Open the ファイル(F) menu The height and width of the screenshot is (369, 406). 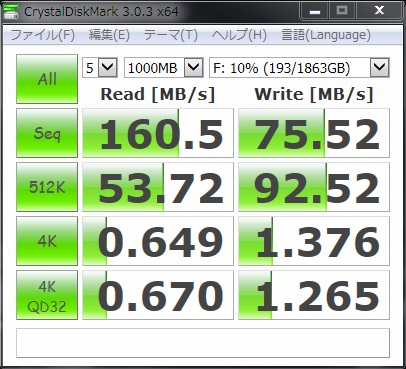click(x=43, y=35)
